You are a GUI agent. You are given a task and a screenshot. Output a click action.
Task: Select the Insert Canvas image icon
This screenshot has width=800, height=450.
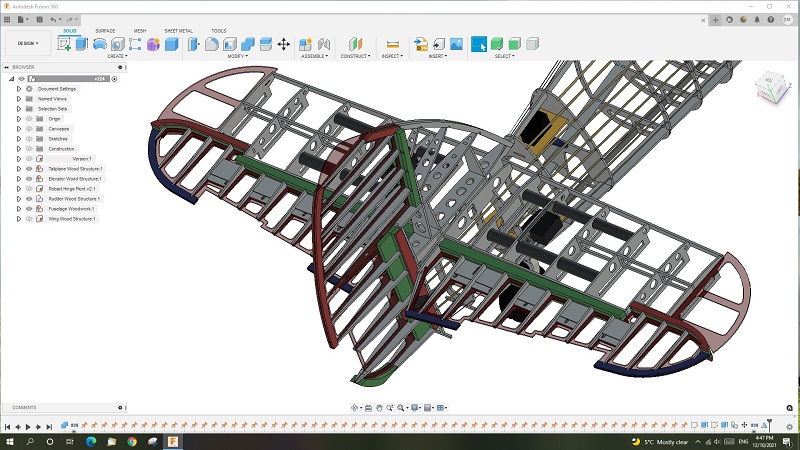click(x=457, y=44)
